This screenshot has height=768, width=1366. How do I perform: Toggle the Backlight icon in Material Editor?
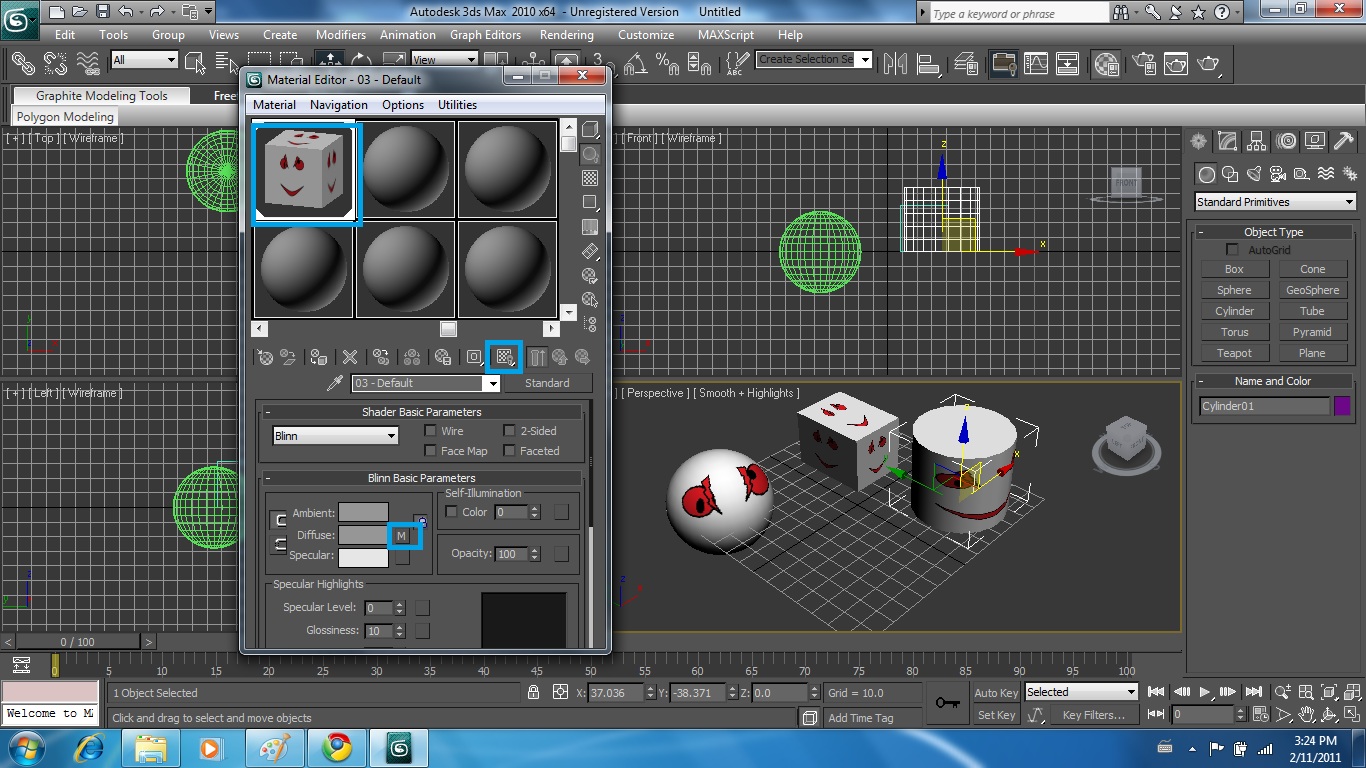point(590,155)
